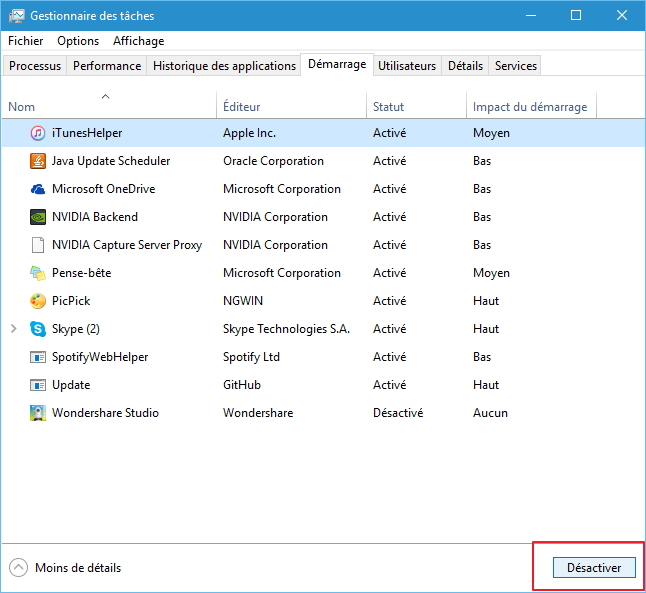Open the Affichage menu
646x593 pixels.
point(138,41)
